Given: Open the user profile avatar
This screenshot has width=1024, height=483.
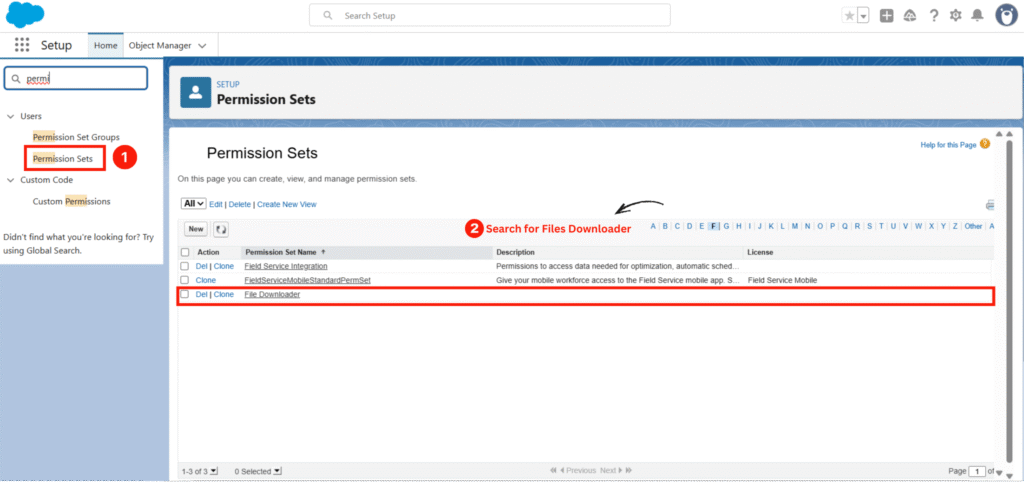Looking at the screenshot, I should click(x=1006, y=16).
